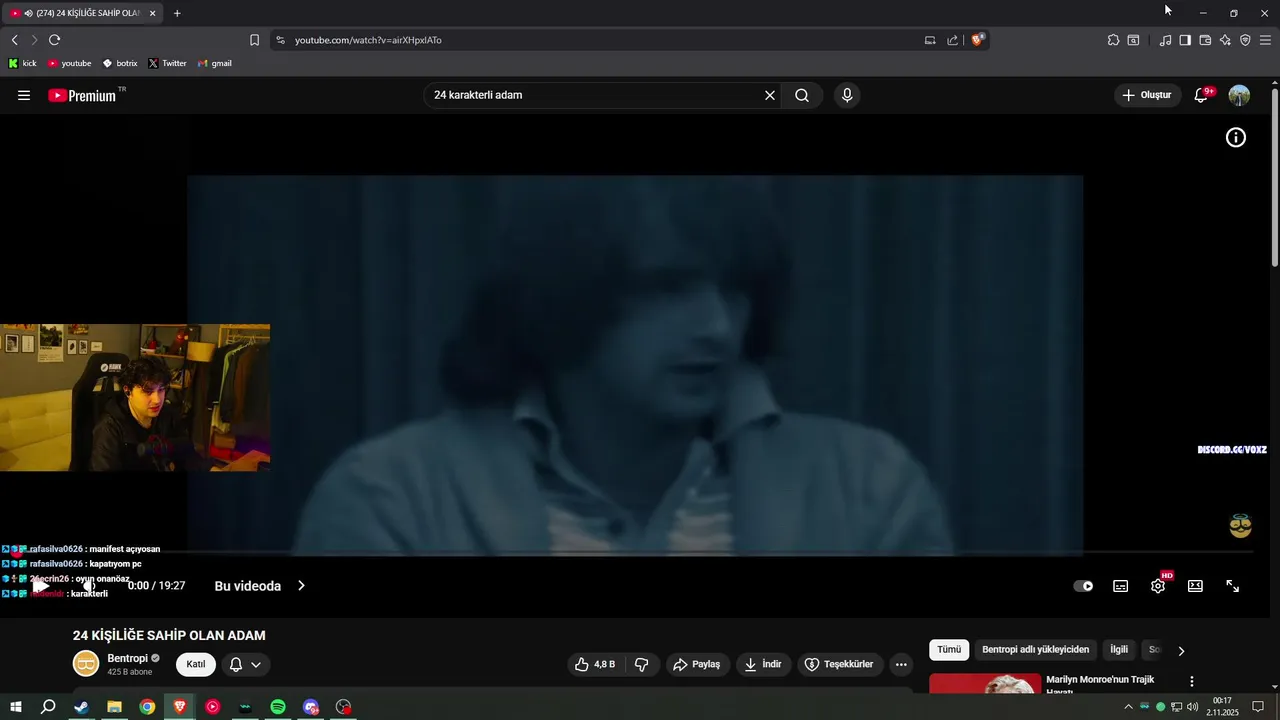
Task: Click the Teşekkürler thanks button
Action: coord(840,664)
